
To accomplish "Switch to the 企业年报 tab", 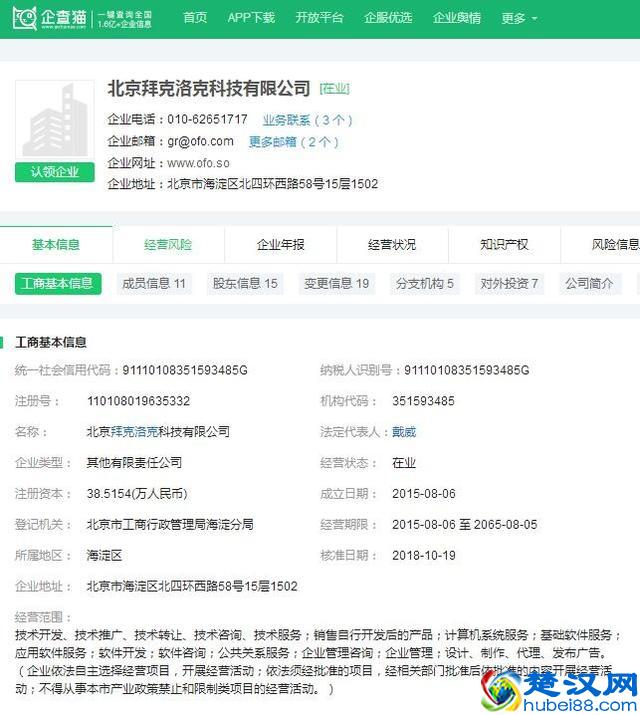I will [280, 244].
